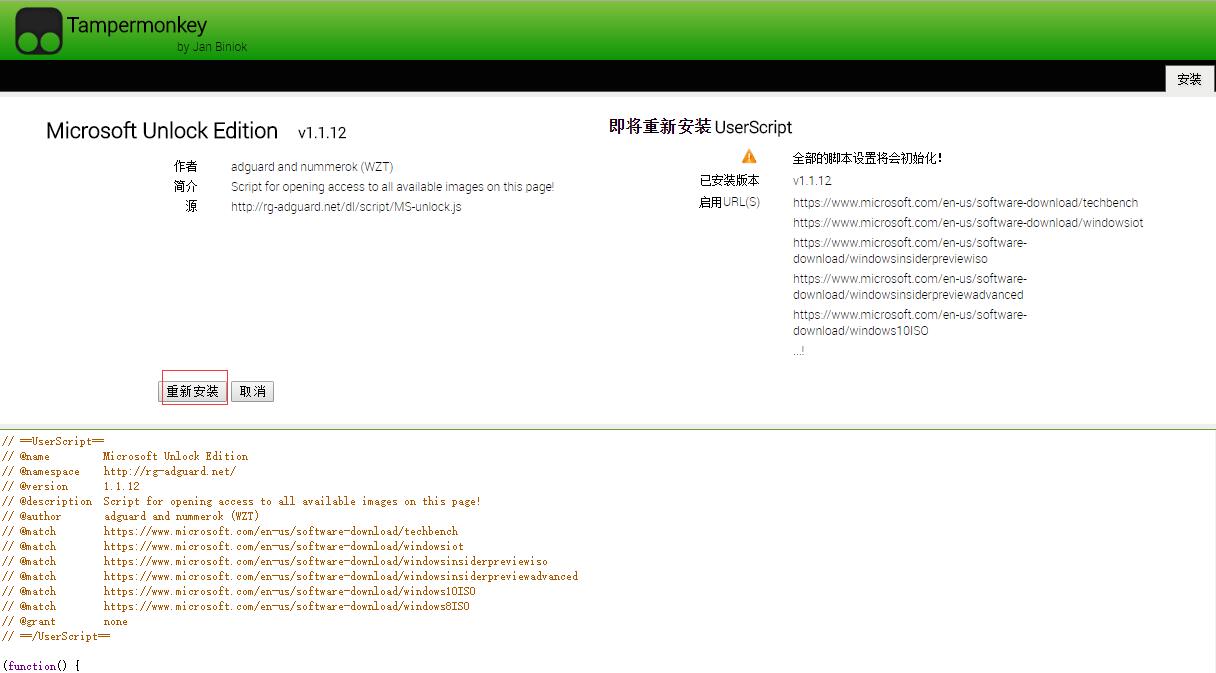Image resolution: width=1216 pixels, height=673 pixels.
Task: Click the orange warning triangle icon
Action: point(749,157)
